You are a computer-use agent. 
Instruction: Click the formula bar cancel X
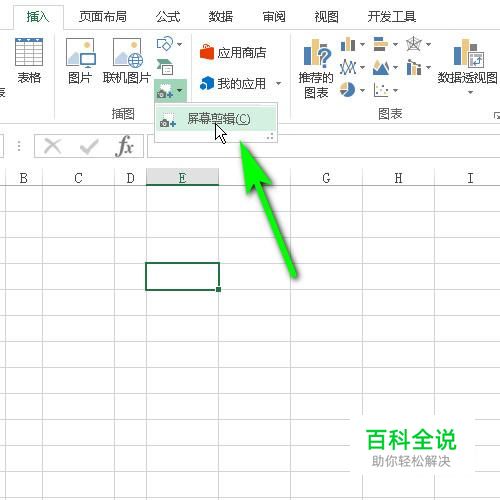click(x=53, y=146)
